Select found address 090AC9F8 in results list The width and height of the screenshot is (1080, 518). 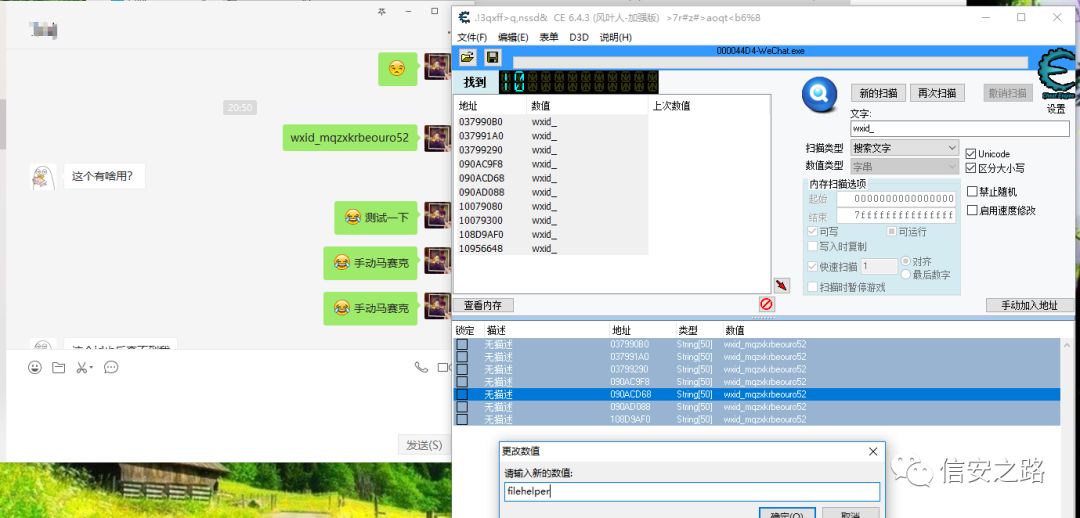click(550, 164)
